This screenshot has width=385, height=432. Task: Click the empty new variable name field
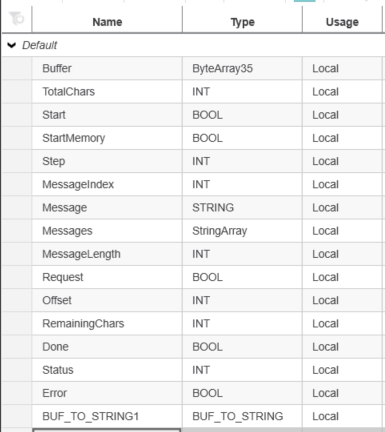point(107,430)
